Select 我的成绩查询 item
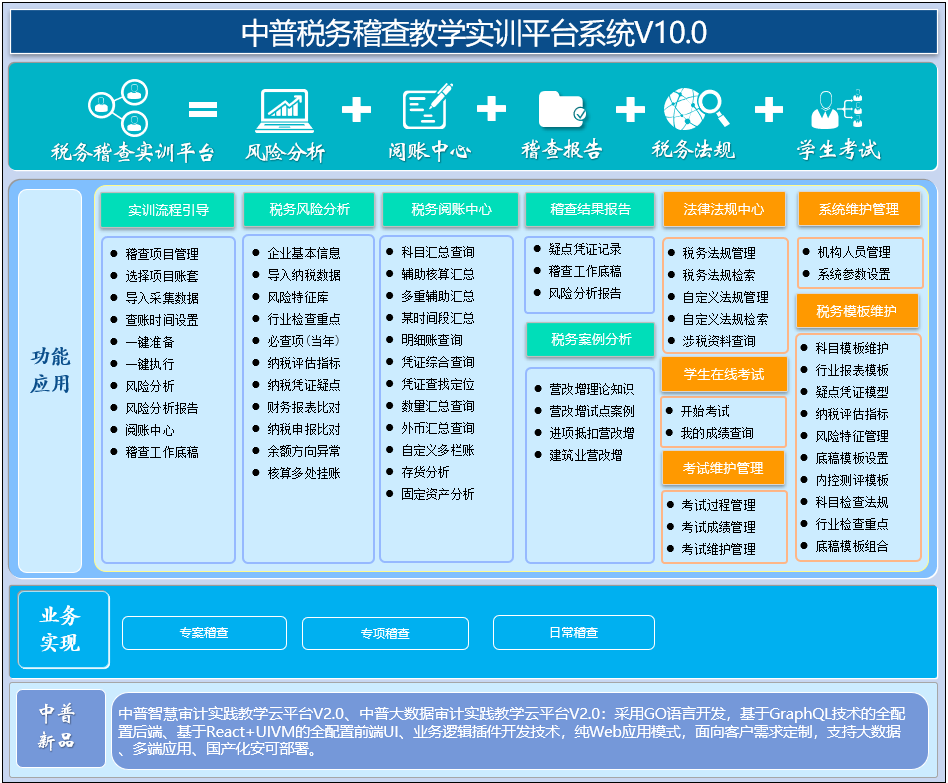This screenshot has height=783, width=948. [717, 434]
